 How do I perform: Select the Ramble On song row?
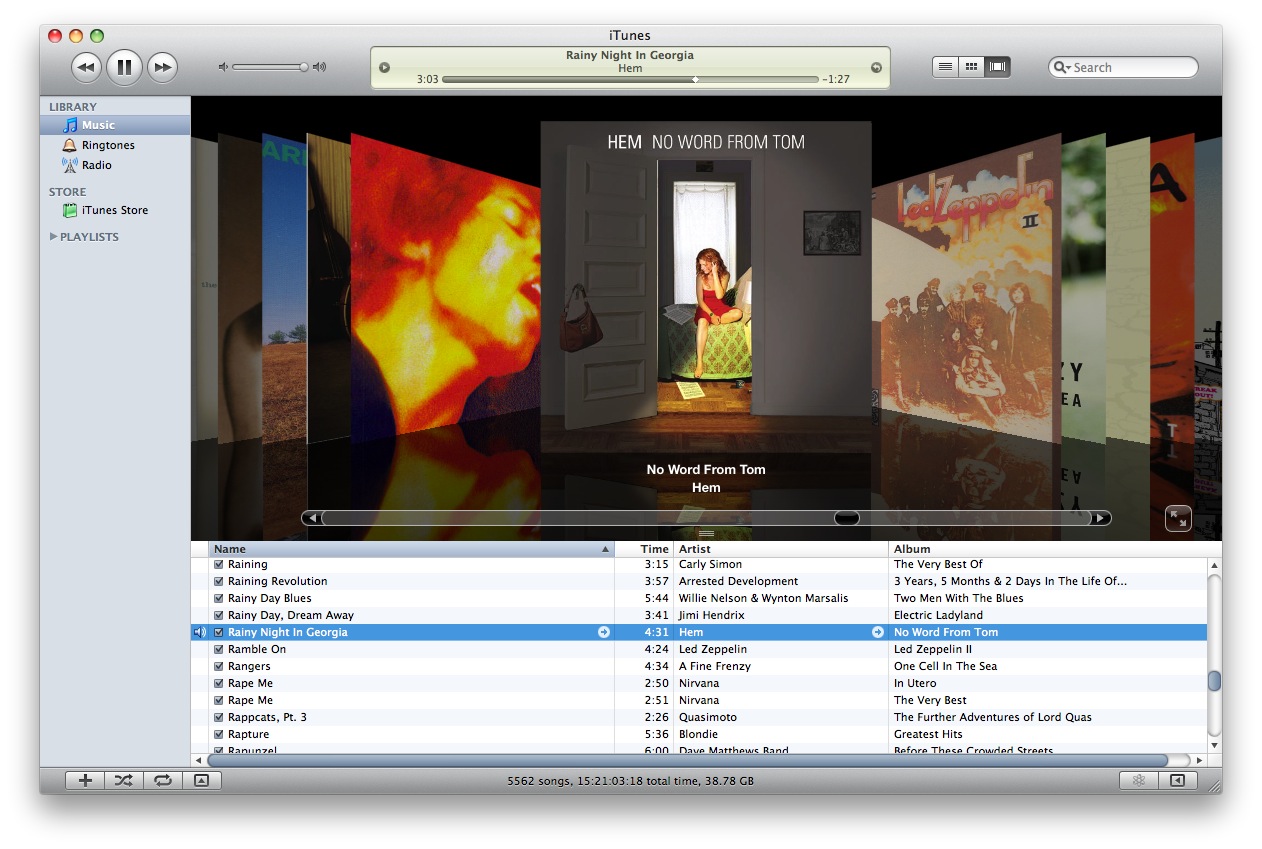click(699, 649)
